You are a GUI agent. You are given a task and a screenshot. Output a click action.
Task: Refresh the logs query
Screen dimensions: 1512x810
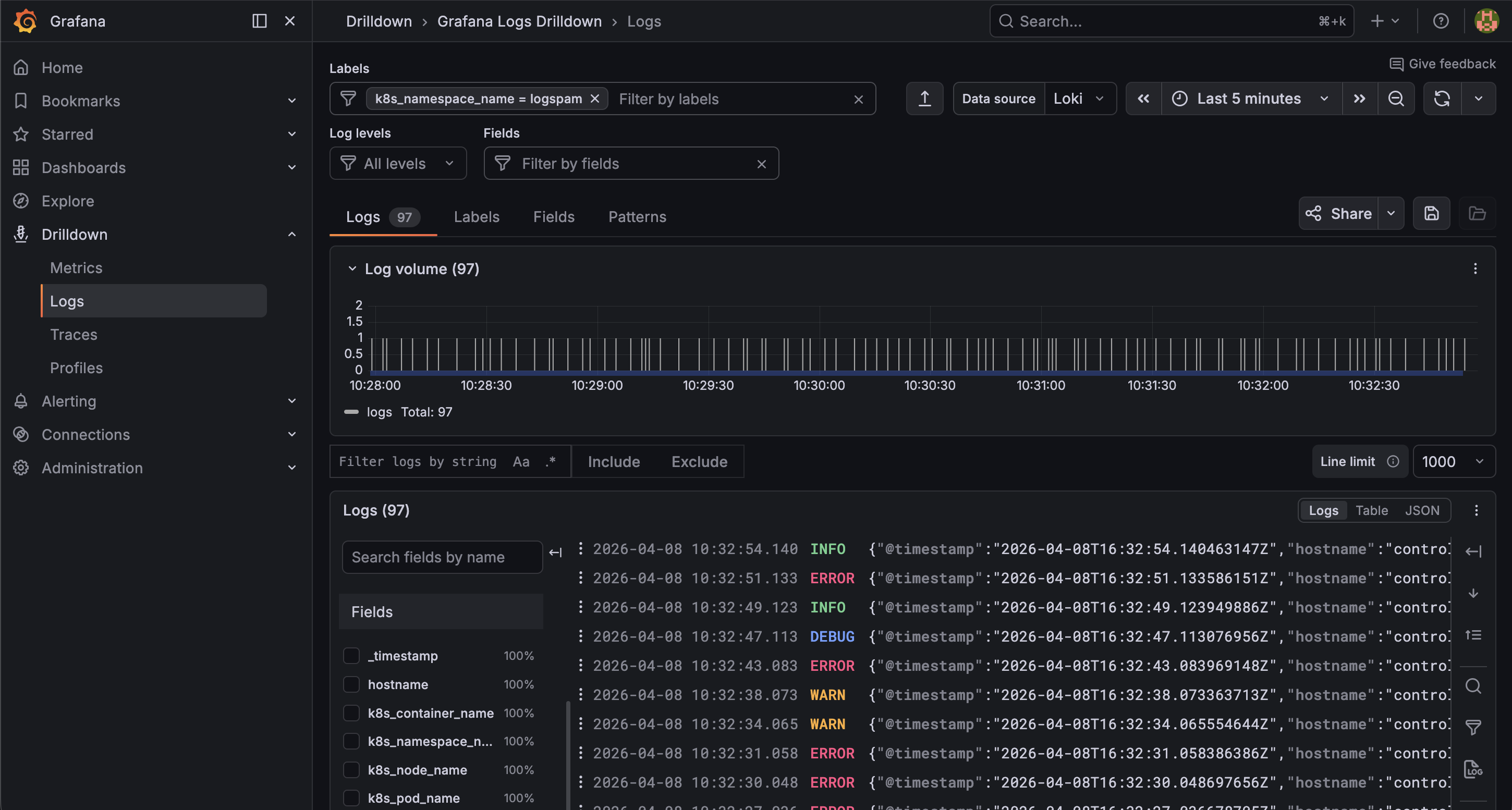coord(1443,99)
